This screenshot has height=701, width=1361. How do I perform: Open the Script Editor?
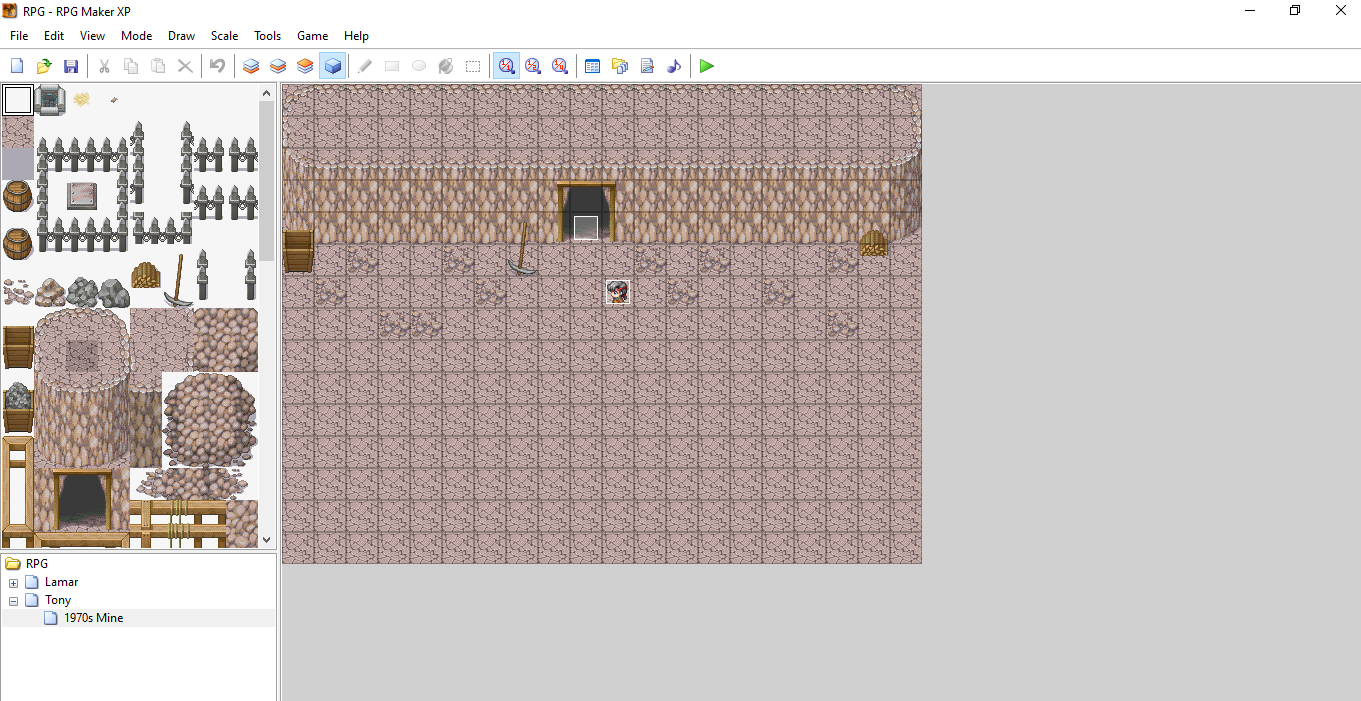tap(647, 66)
